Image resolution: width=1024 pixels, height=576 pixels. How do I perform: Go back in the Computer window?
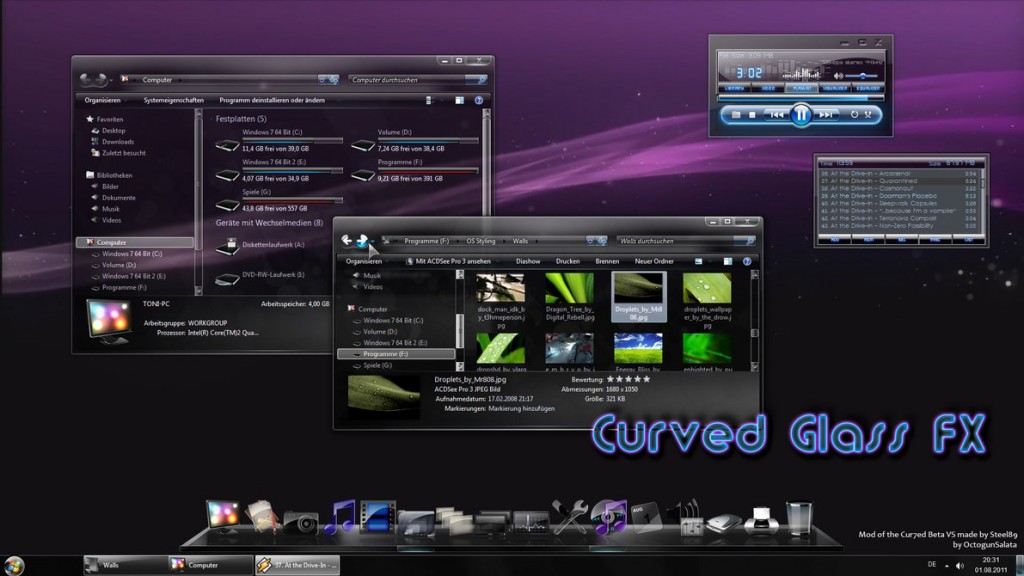(x=87, y=80)
